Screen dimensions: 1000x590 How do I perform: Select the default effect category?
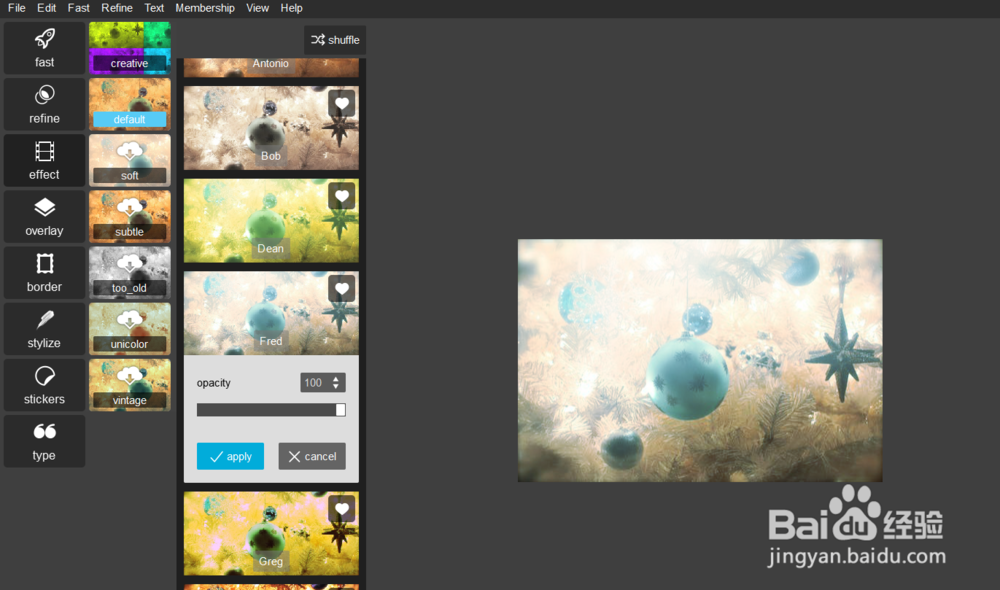(129, 104)
